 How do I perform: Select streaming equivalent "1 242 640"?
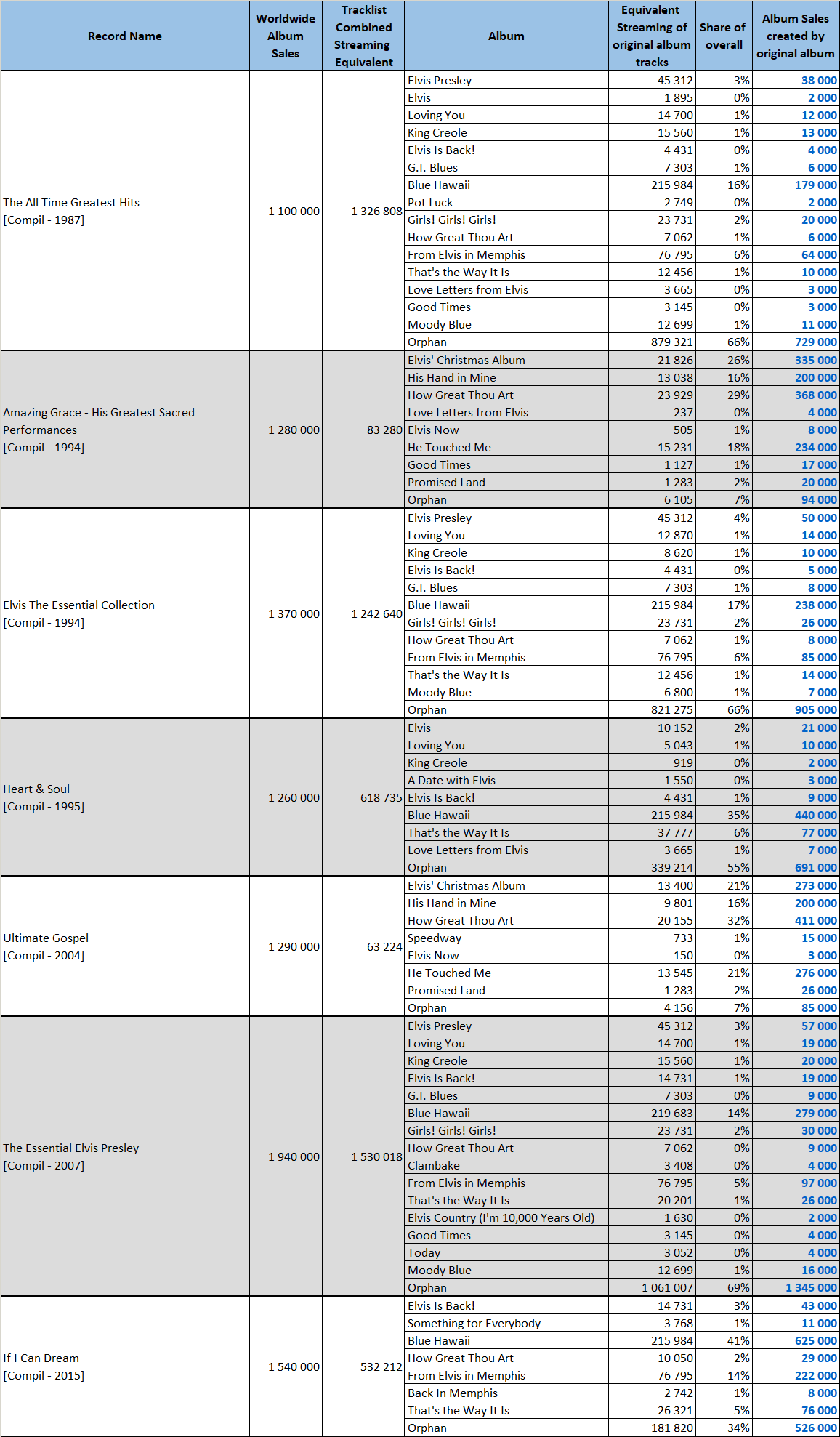click(376, 613)
